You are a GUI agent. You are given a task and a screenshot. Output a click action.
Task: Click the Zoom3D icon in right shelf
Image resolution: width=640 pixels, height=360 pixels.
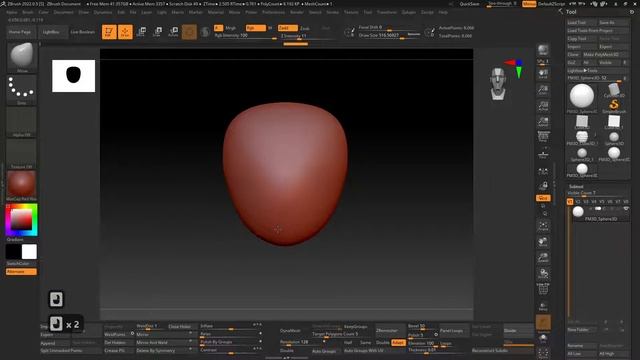tap(543, 258)
